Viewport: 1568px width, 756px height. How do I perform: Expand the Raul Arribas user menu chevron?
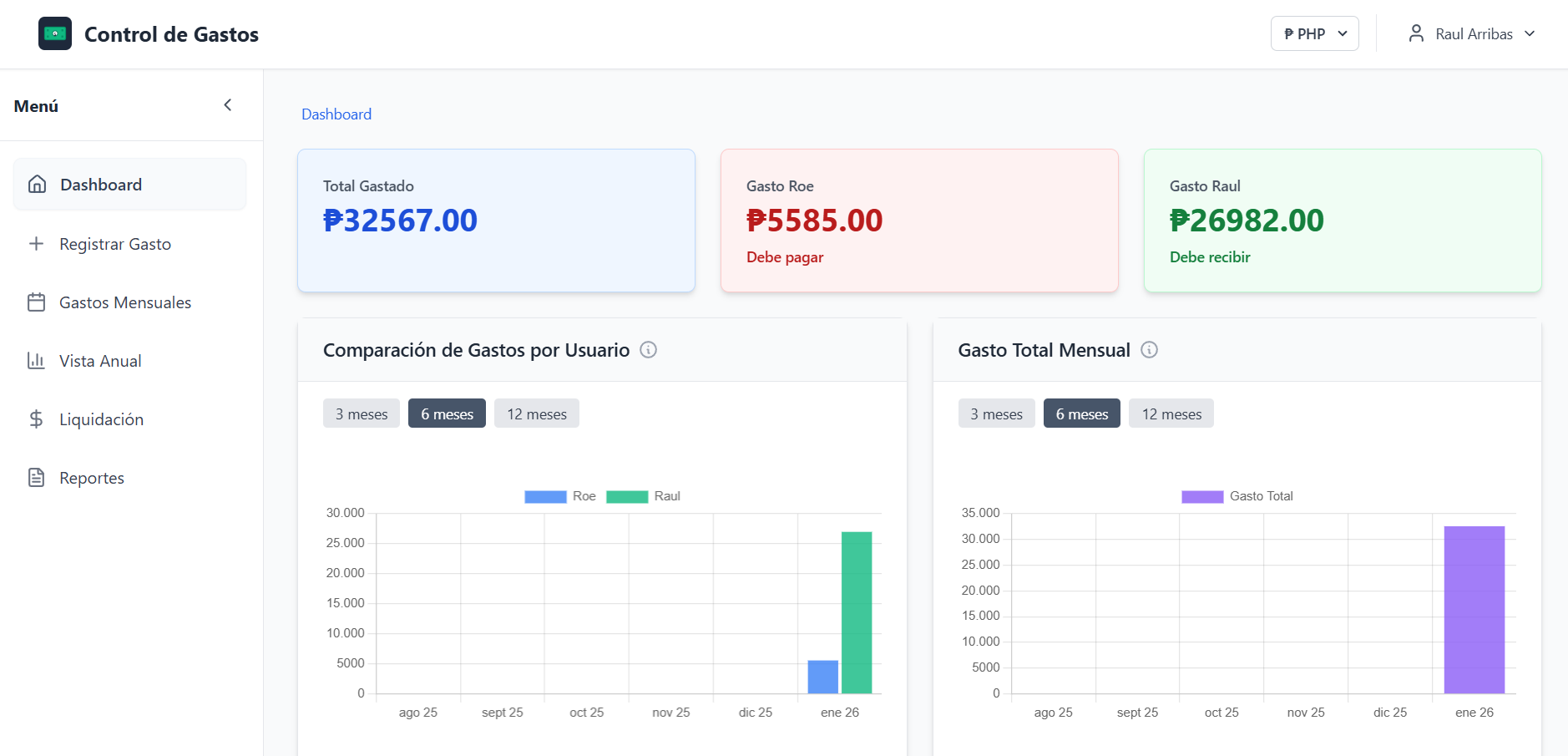[x=1530, y=33]
